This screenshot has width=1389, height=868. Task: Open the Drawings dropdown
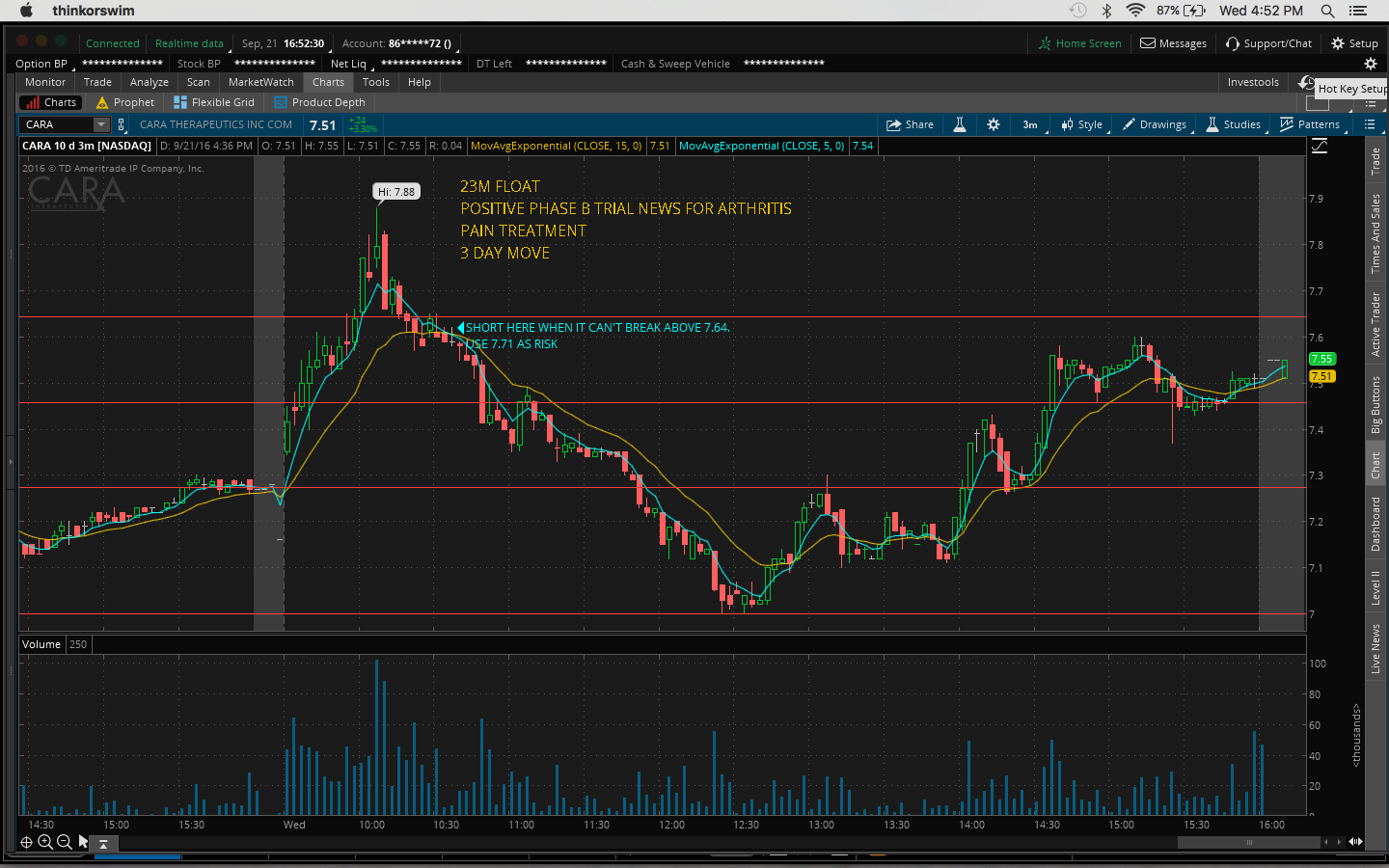(1155, 124)
